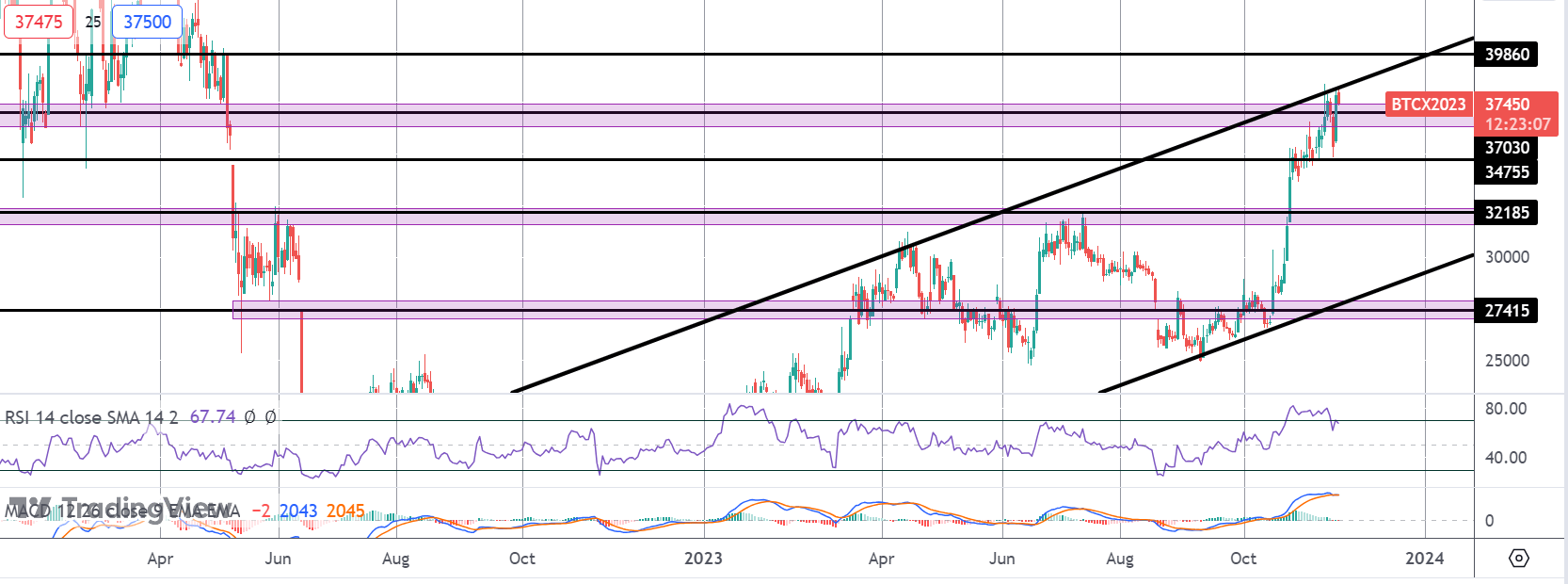1568x584 pixels.
Task: Select the 34755 price level label
Action: 1507,171
